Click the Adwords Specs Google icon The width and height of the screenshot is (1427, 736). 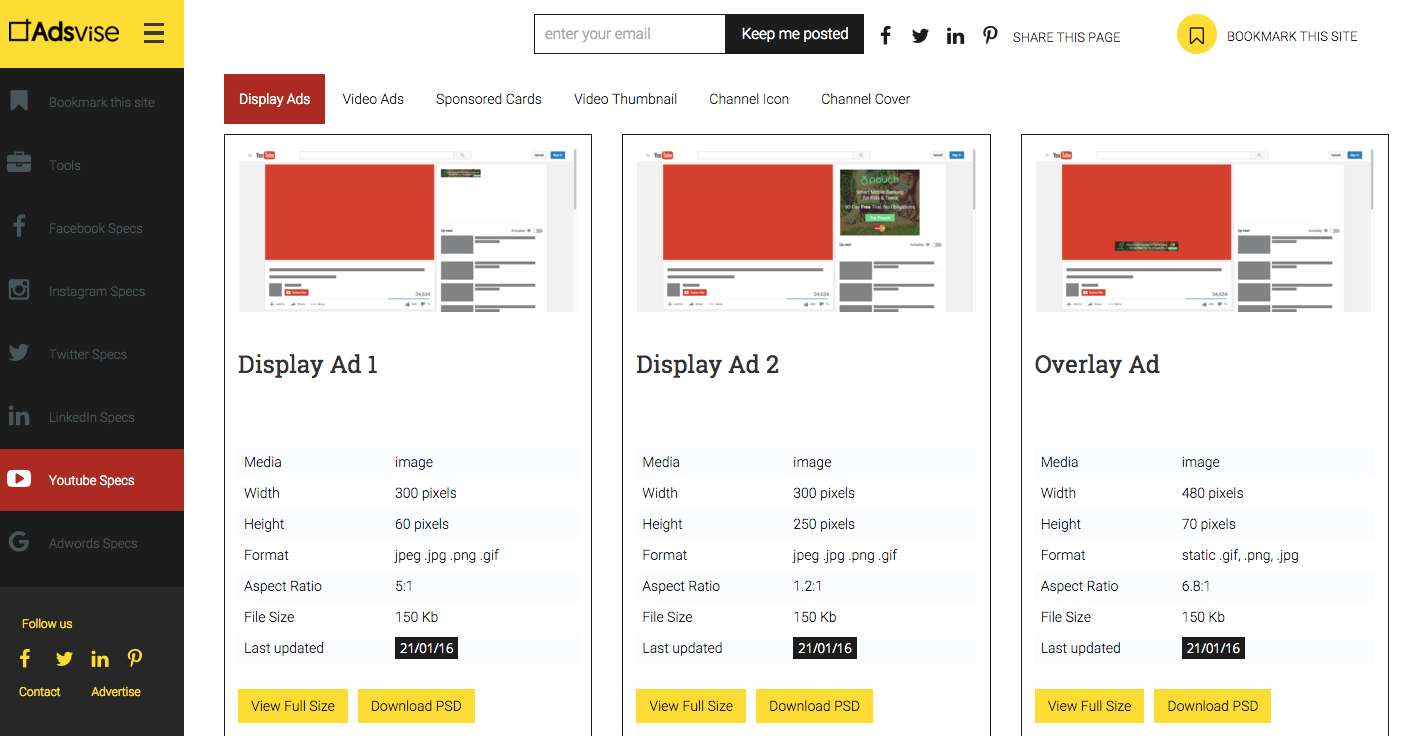click(19, 542)
